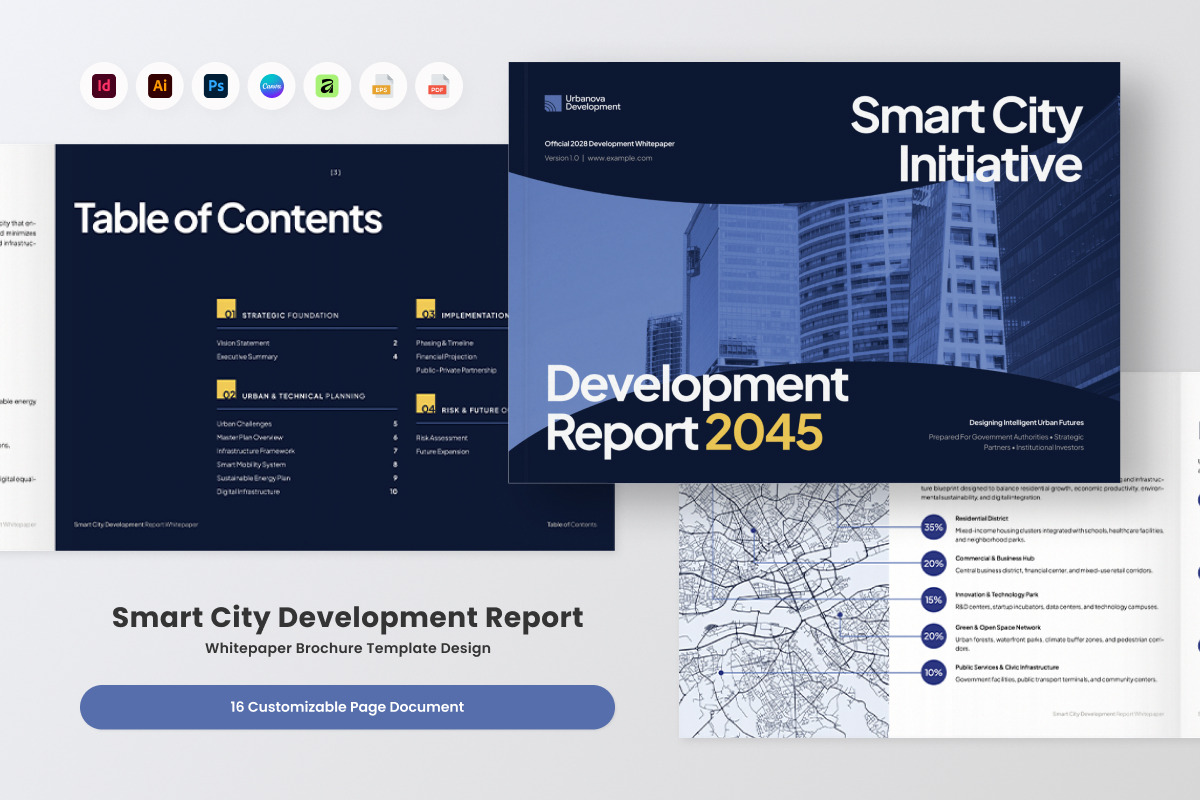This screenshot has height=800, width=1200.
Task: Select the Photoshop icon
Action: point(216,86)
